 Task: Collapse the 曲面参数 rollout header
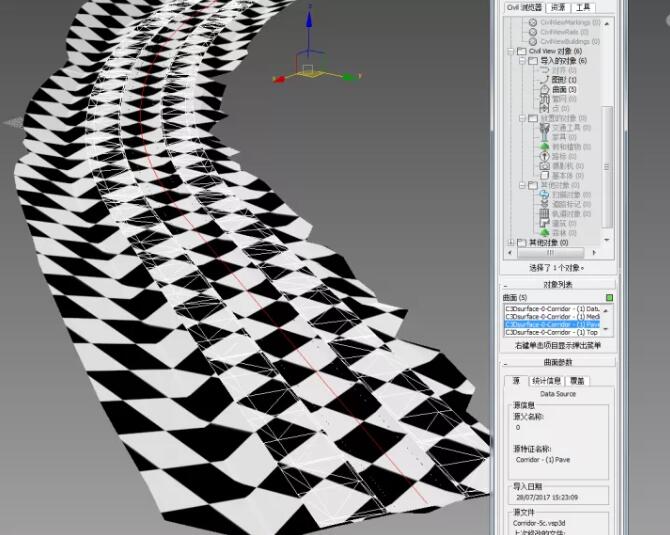click(x=558, y=362)
